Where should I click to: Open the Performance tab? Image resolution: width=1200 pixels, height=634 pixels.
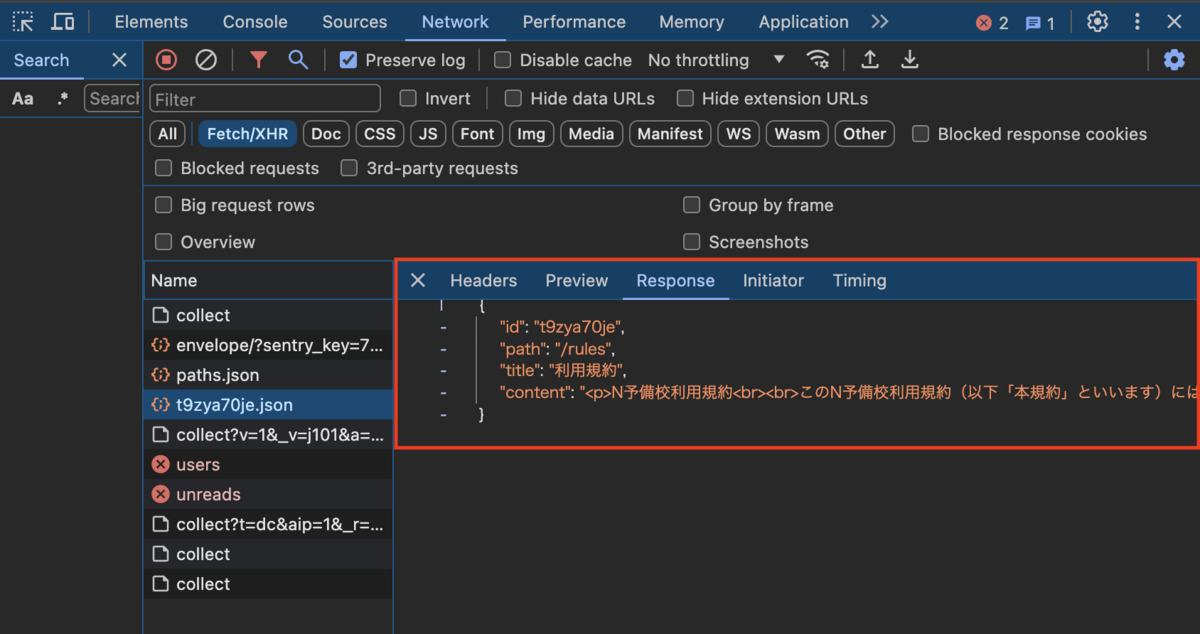pyautogui.click(x=576, y=21)
